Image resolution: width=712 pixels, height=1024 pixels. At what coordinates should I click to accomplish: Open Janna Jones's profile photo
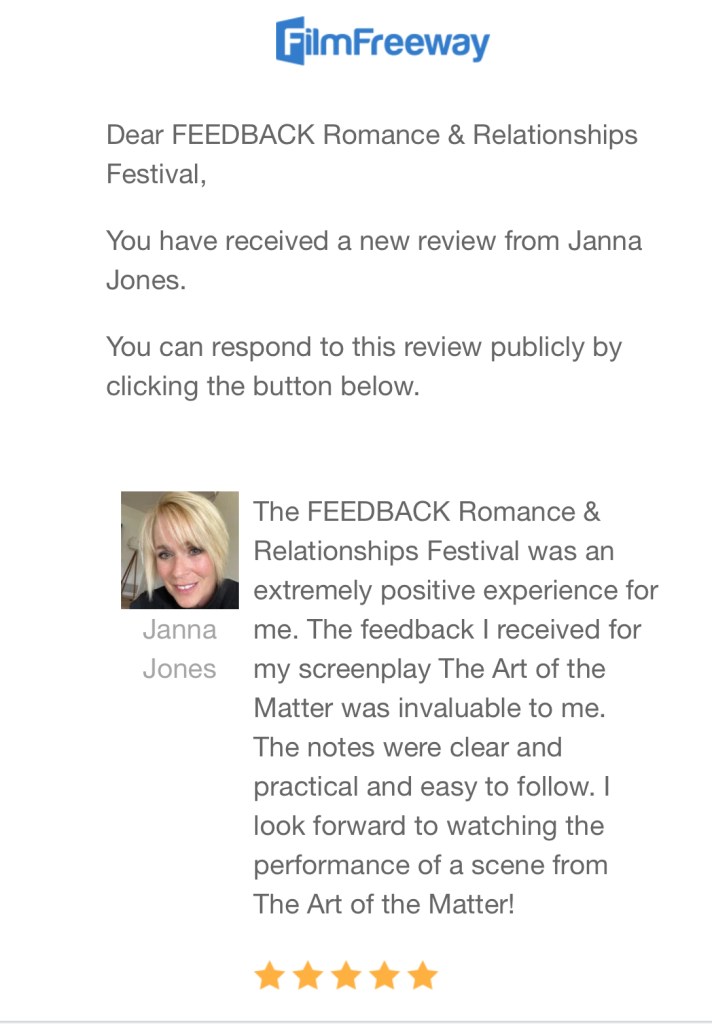click(180, 550)
